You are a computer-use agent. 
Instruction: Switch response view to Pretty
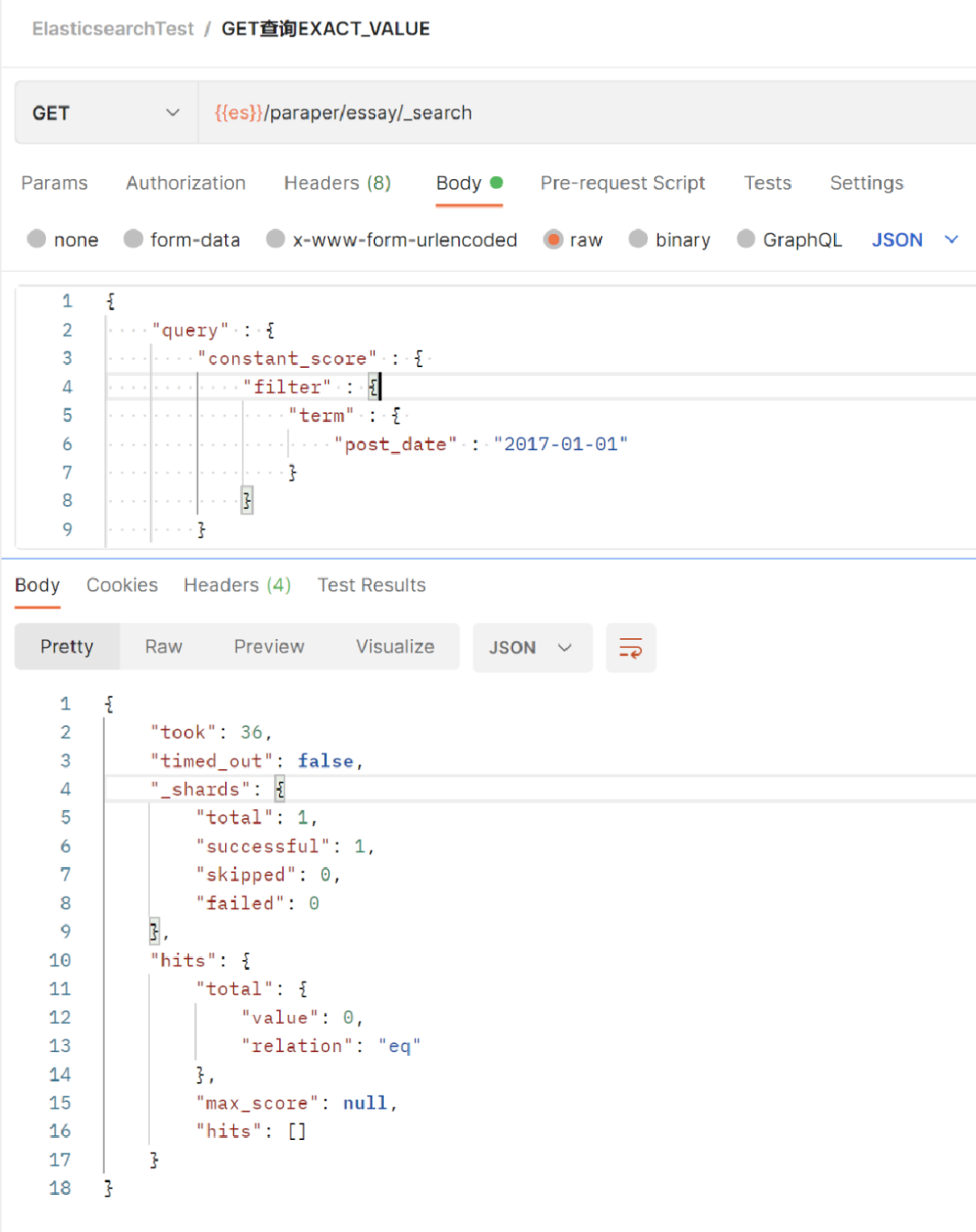(67, 646)
